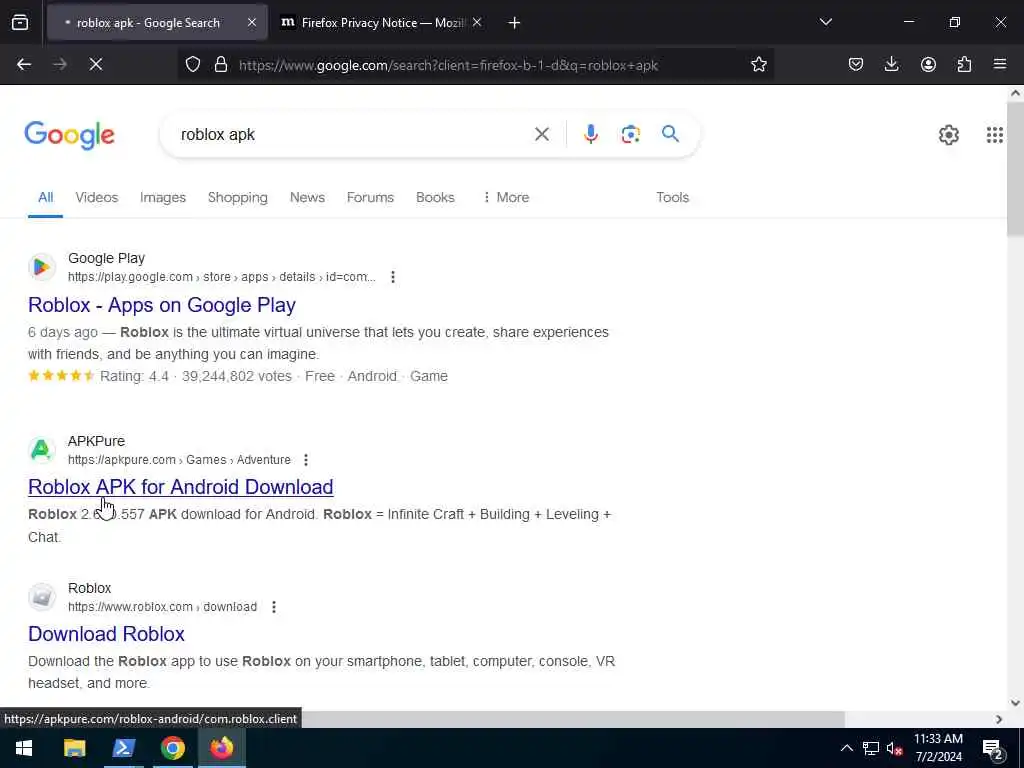Click horizontal scrollbar right arrow
This screenshot has height=768, width=1024.
pos(999,719)
